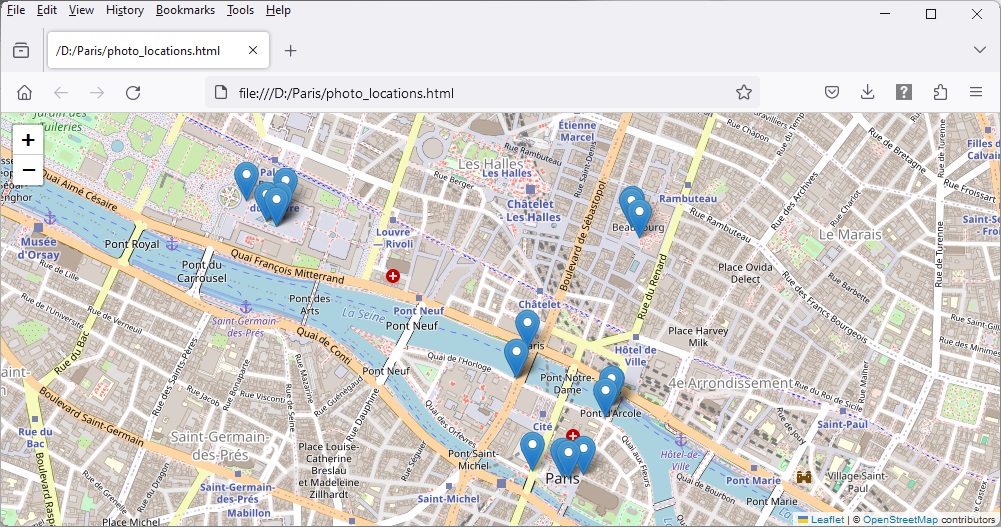
Task: Click the Les Halles station label
Action: [x=507, y=173]
